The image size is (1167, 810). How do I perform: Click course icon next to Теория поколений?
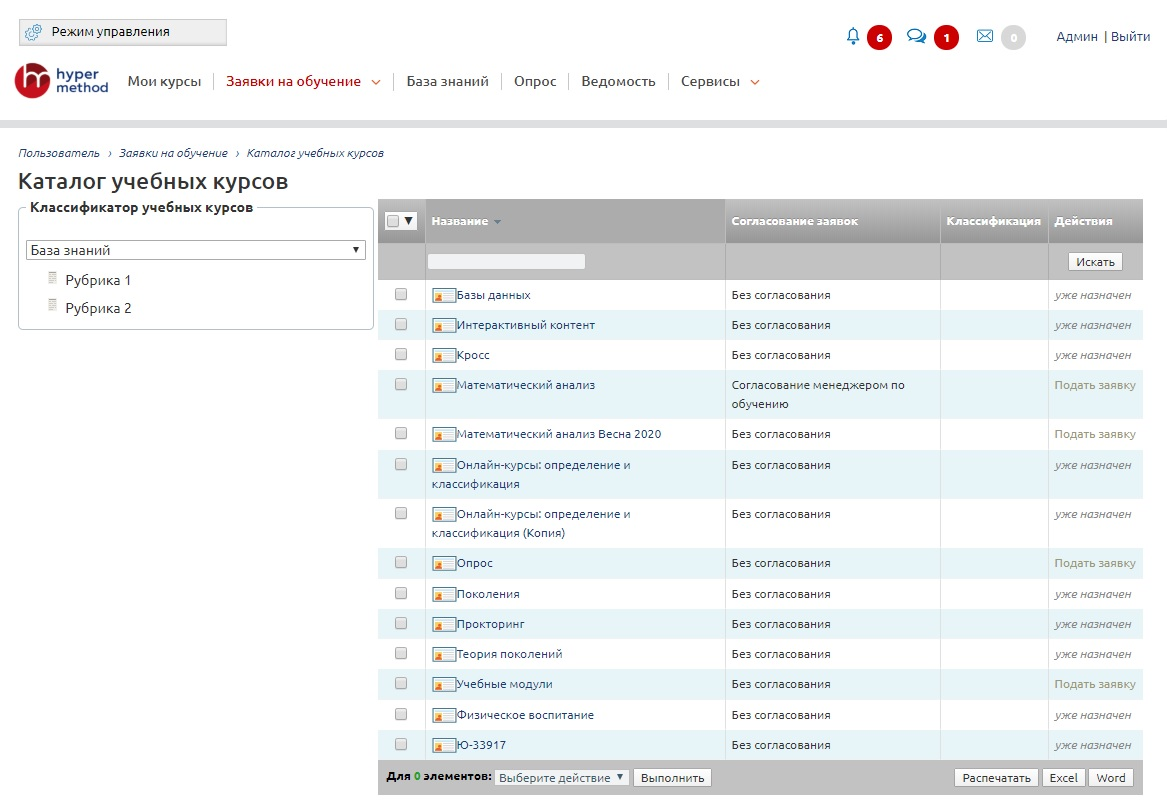(x=444, y=654)
